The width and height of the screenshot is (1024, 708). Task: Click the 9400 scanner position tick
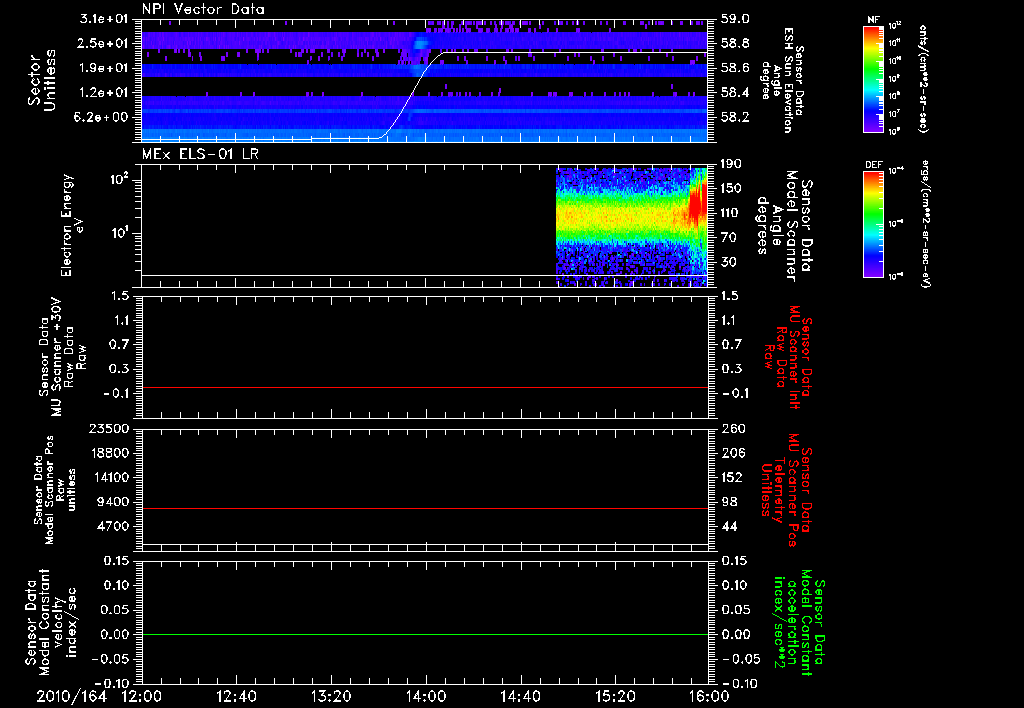click(112, 502)
